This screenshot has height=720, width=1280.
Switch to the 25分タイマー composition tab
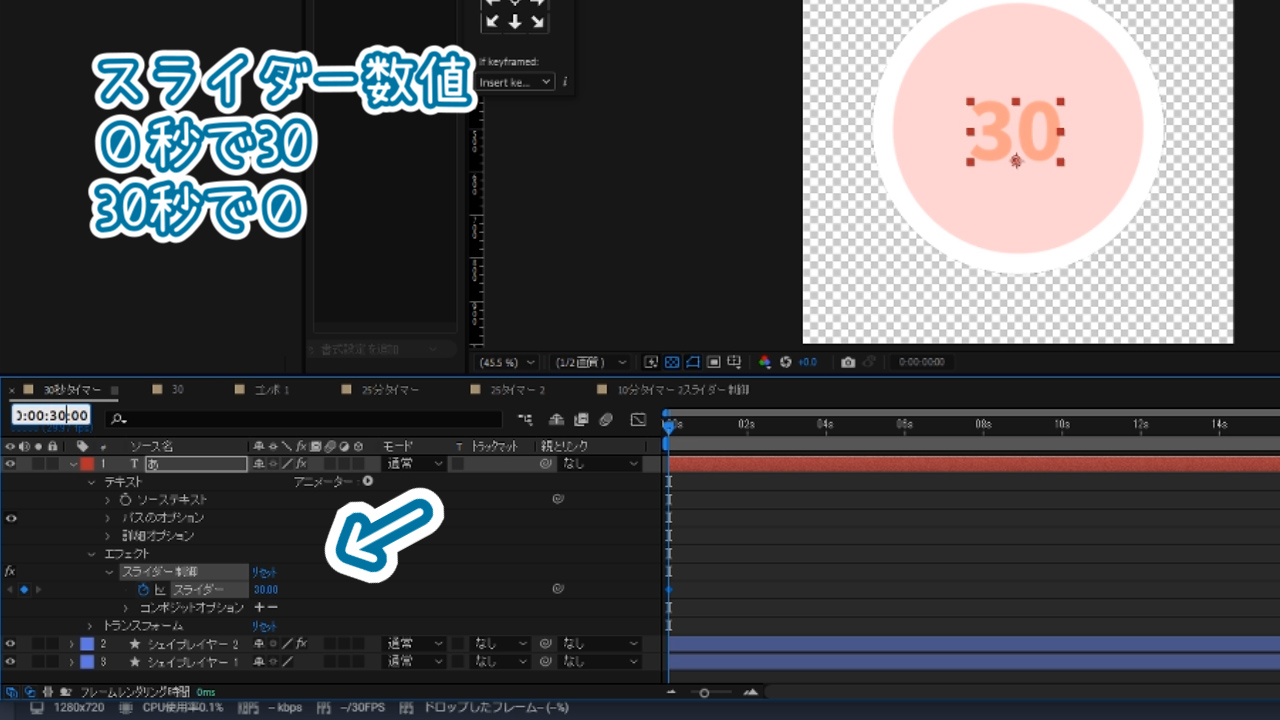click(x=390, y=390)
